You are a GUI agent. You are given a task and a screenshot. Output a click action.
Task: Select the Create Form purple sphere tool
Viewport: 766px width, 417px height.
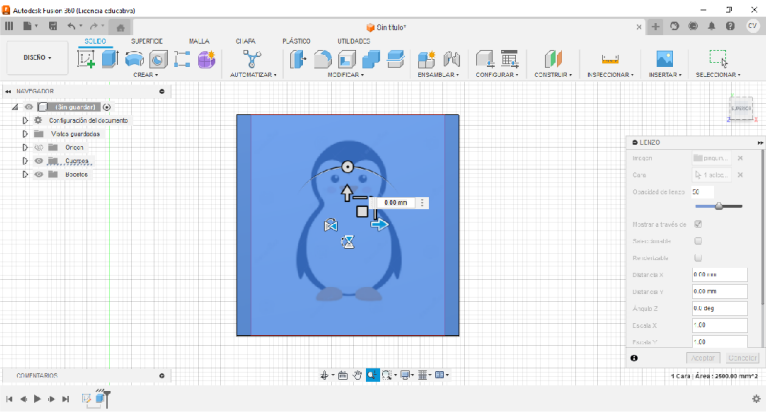tap(206, 60)
